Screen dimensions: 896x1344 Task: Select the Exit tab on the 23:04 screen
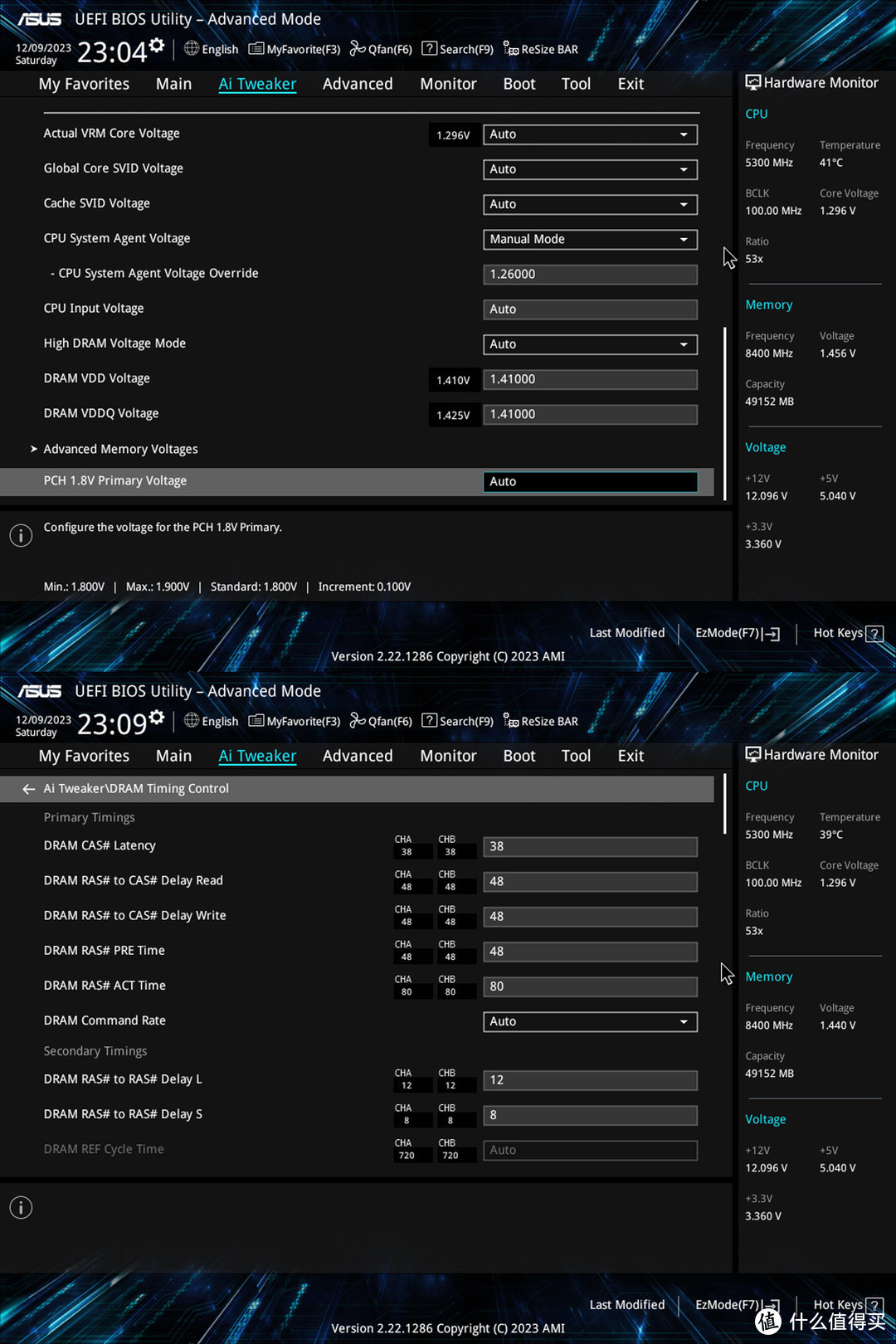click(631, 84)
